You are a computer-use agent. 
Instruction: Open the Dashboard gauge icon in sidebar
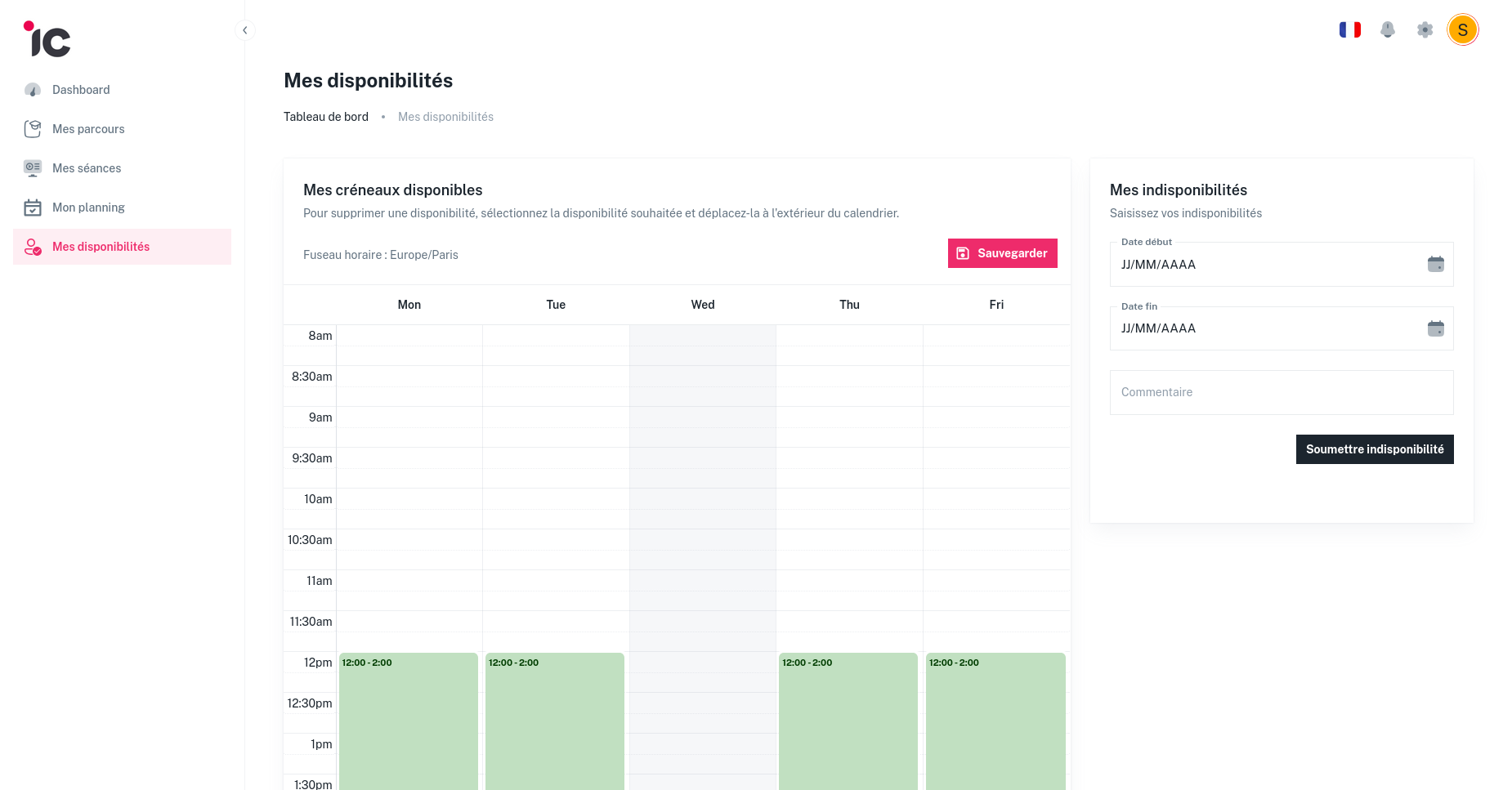click(x=33, y=90)
